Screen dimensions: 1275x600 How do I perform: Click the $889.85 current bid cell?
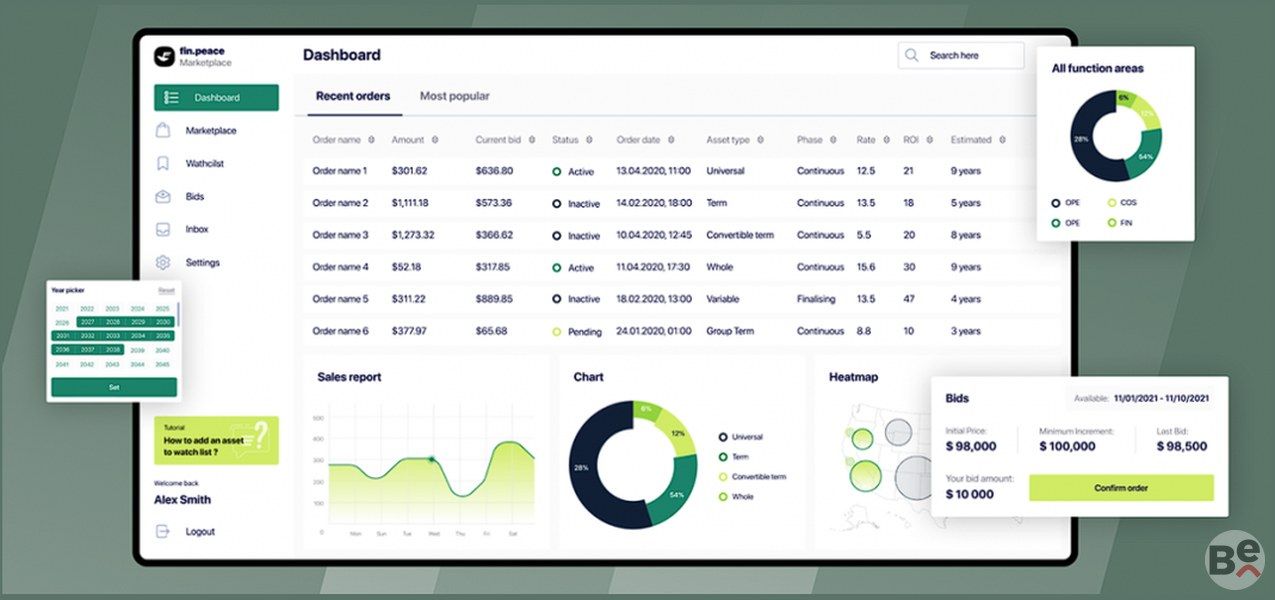pos(493,299)
